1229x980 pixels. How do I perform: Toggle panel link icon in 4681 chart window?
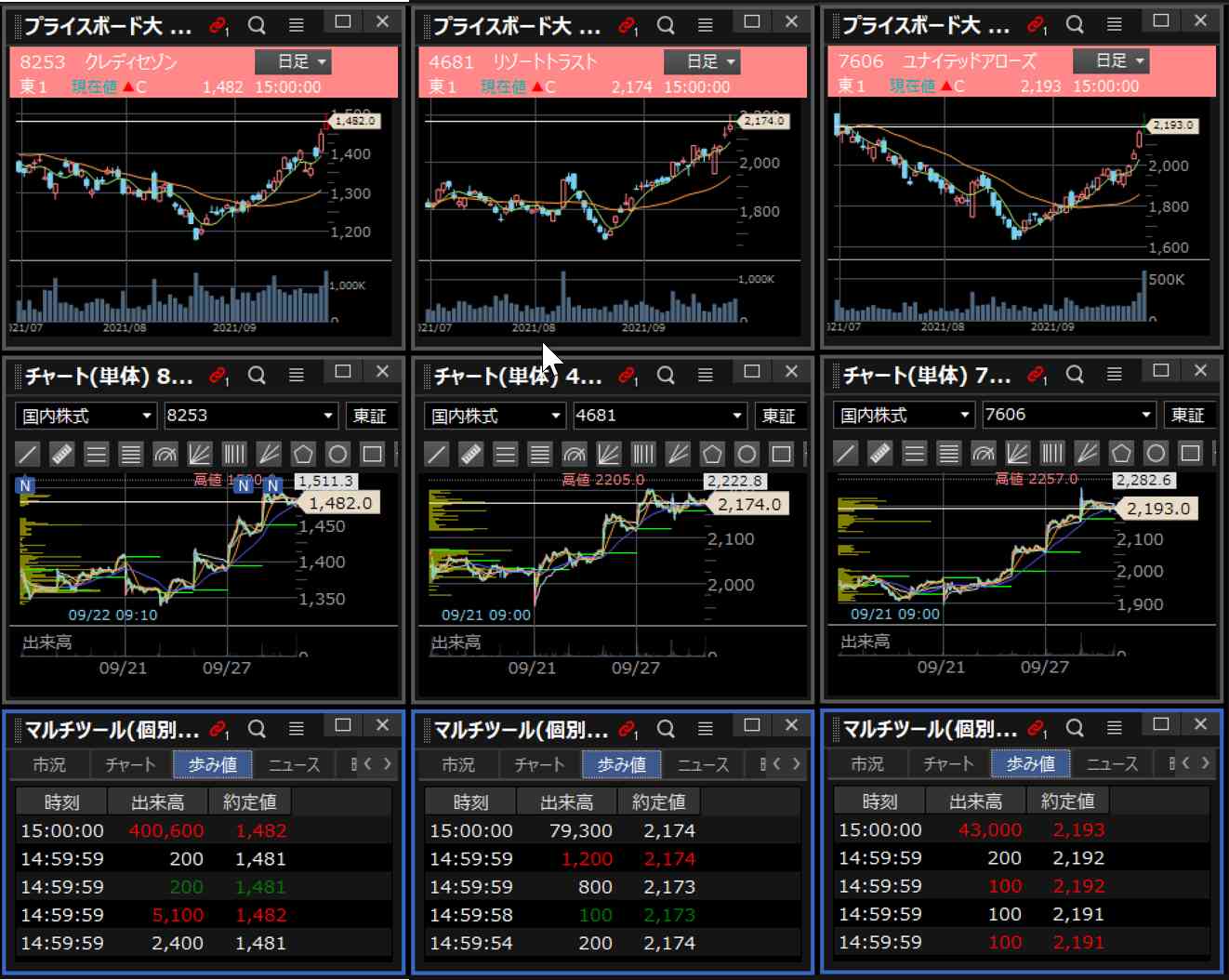tap(628, 376)
